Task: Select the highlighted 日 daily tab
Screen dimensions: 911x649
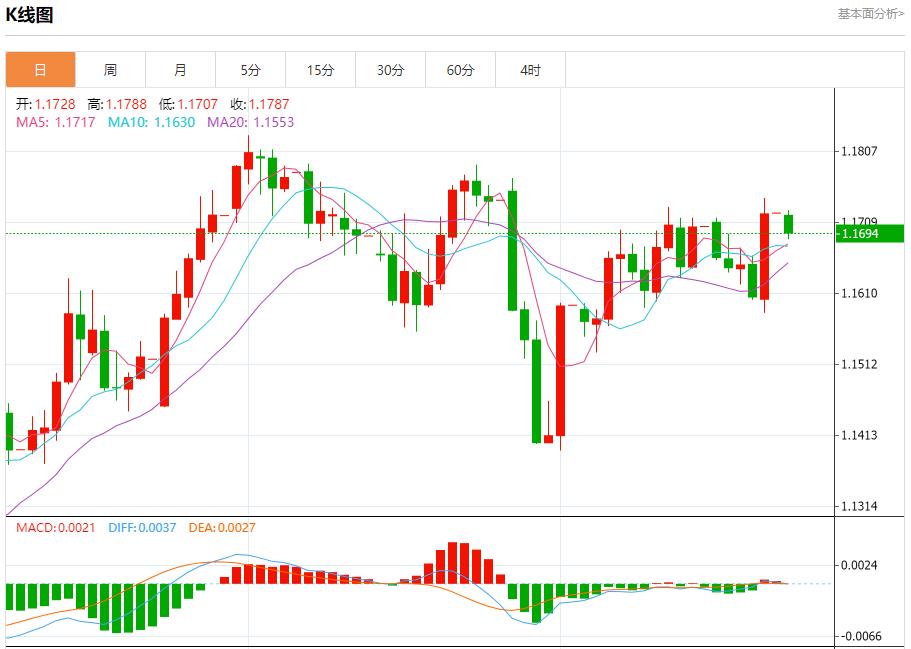Action: 40,69
